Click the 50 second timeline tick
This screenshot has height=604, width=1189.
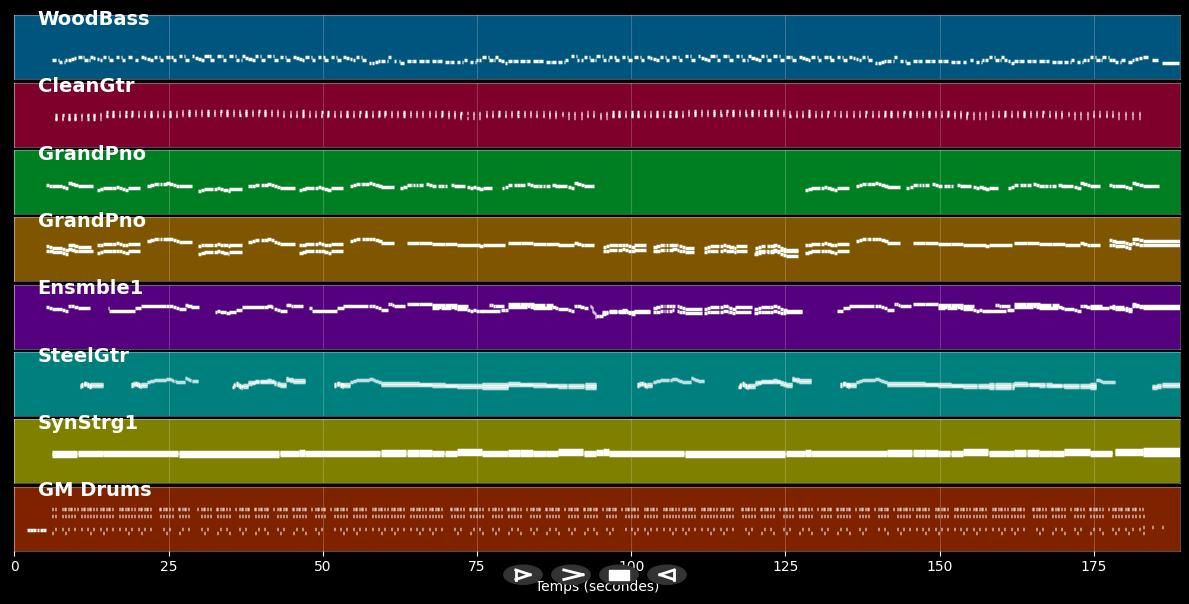[322, 567]
